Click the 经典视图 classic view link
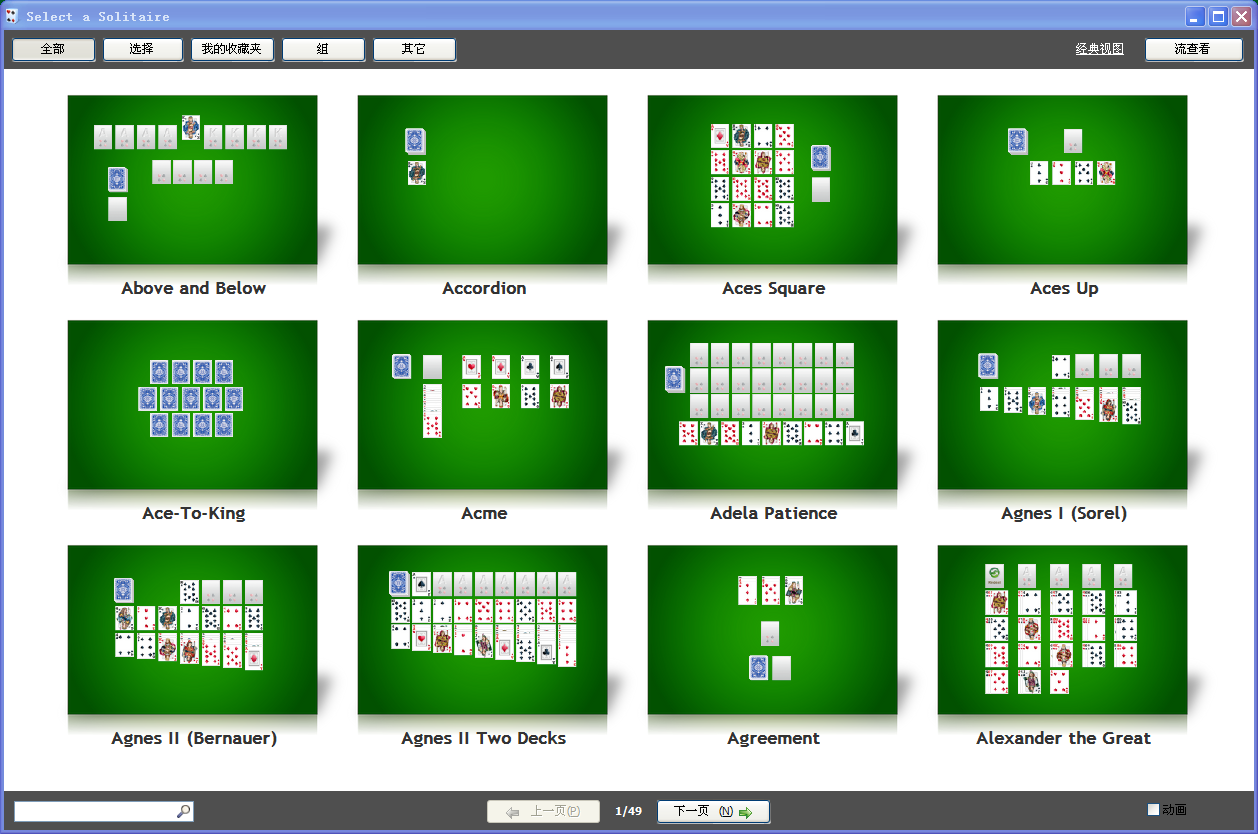This screenshot has height=834, width=1258. coord(1100,49)
